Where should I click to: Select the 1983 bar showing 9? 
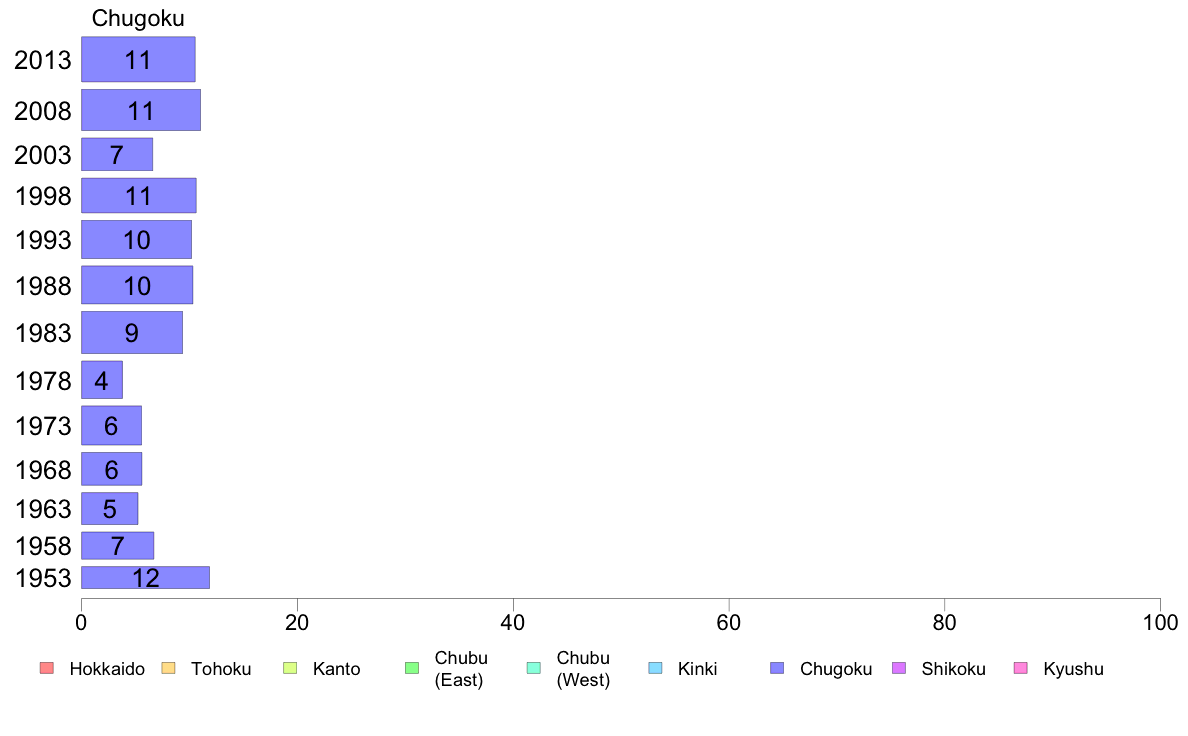pos(132,332)
